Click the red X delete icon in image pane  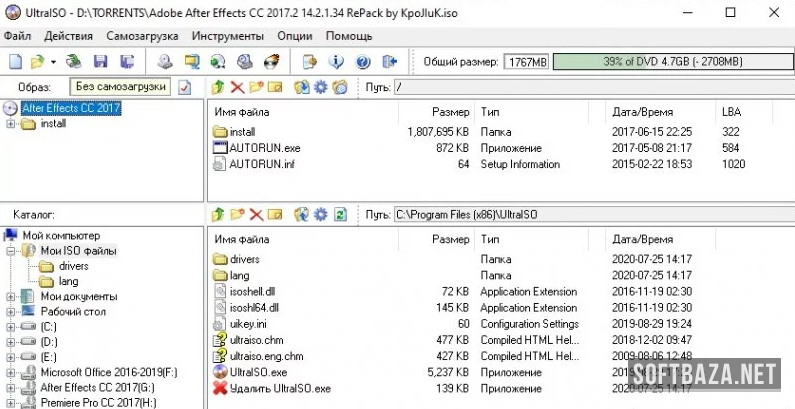click(237, 88)
